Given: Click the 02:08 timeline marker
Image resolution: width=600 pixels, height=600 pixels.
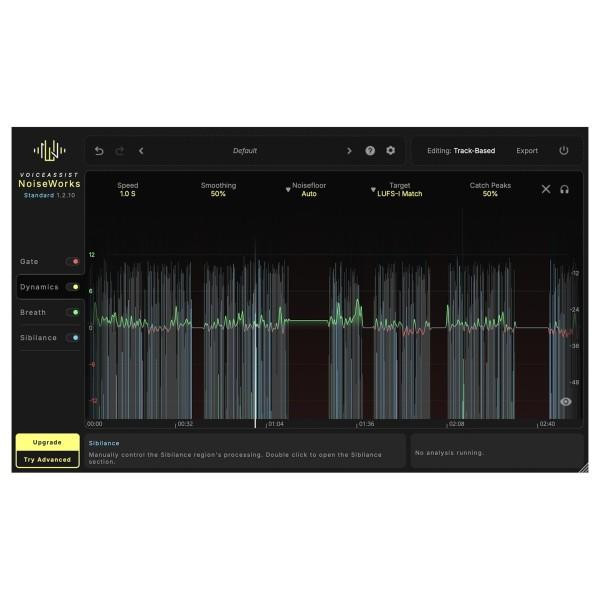Looking at the screenshot, I should pos(457,424).
